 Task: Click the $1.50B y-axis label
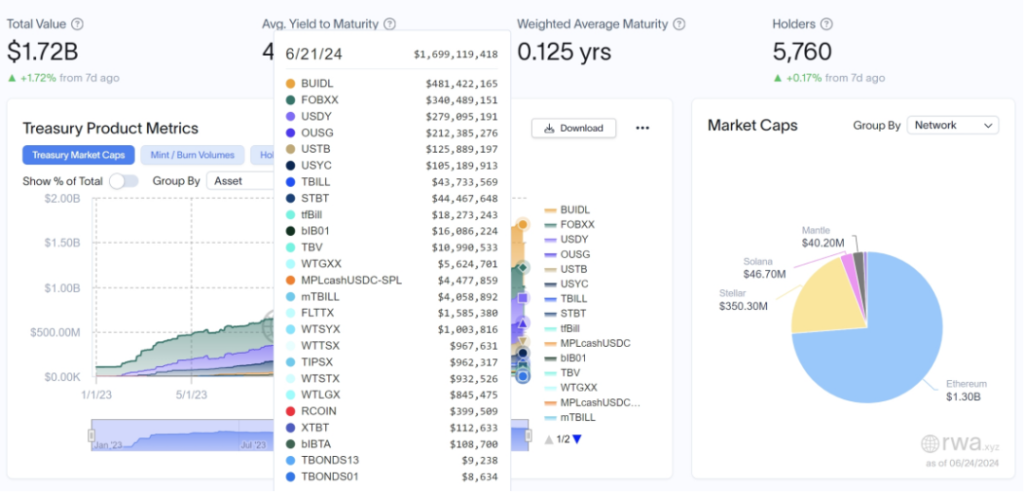pos(61,242)
